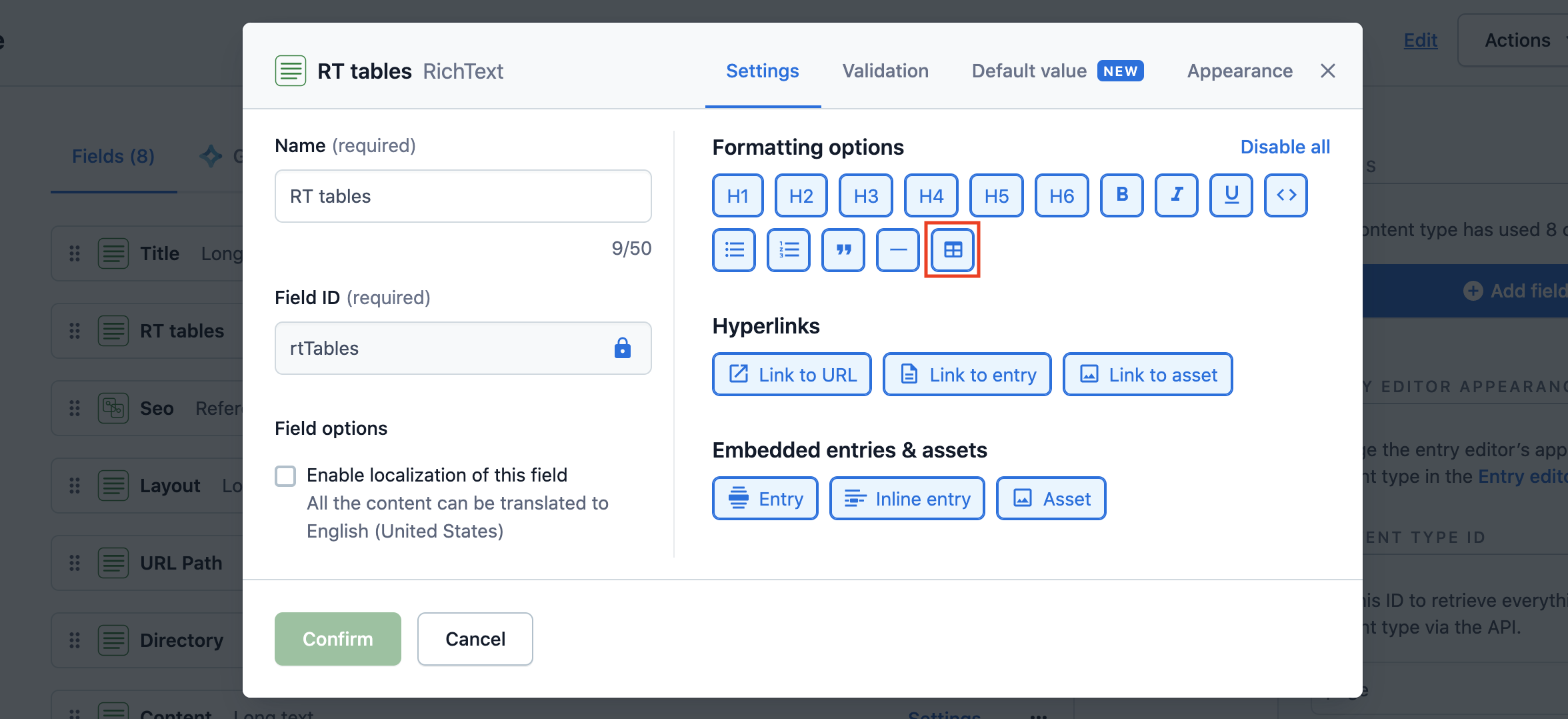Click text icon of URL Path field
Viewport: 1568px width, 719px height.
pyautogui.click(x=113, y=563)
